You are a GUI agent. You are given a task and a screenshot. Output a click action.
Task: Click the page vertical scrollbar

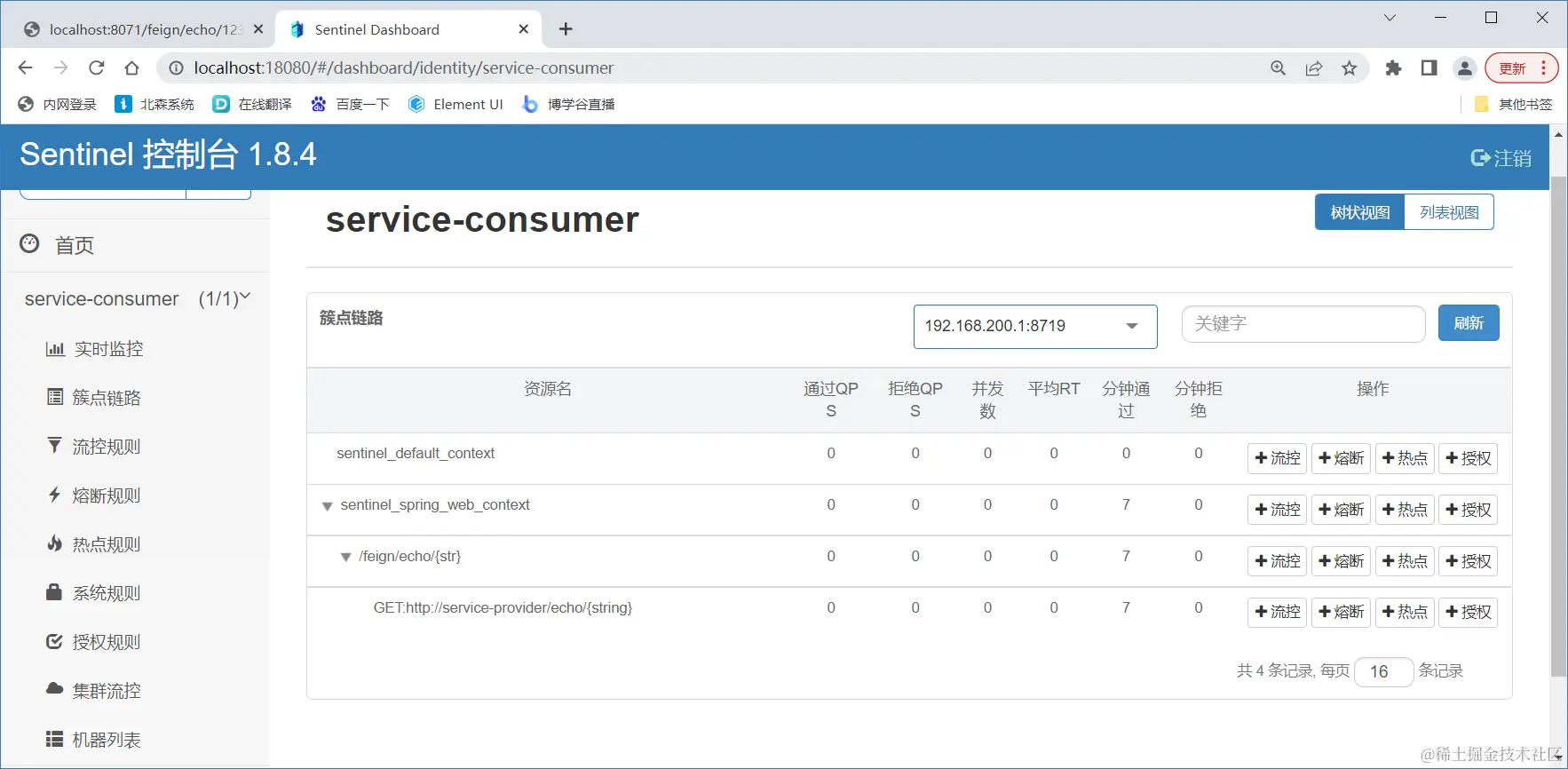click(x=1558, y=426)
